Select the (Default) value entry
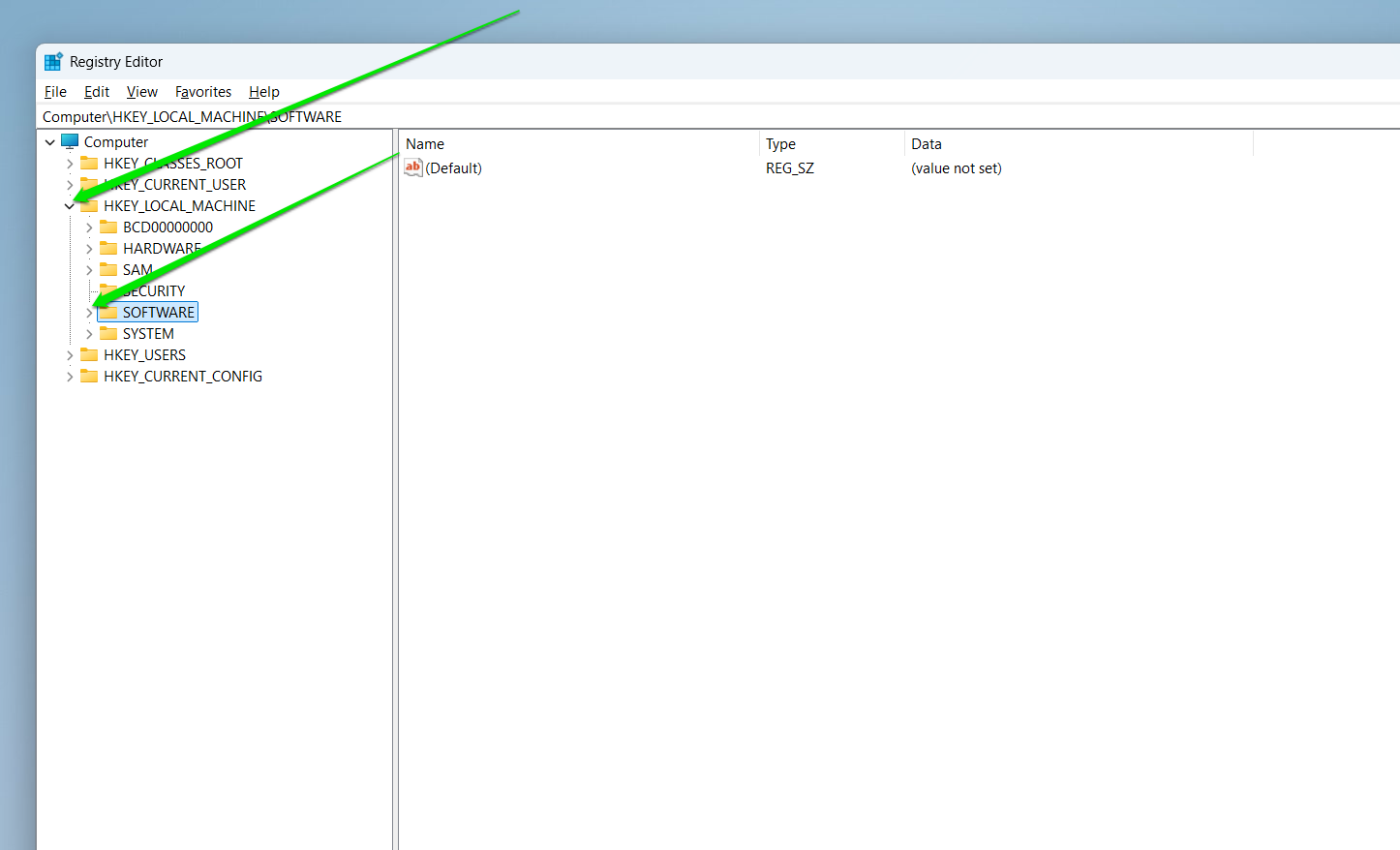Viewport: 1400px width, 850px height. pyautogui.click(x=454, y=167)
